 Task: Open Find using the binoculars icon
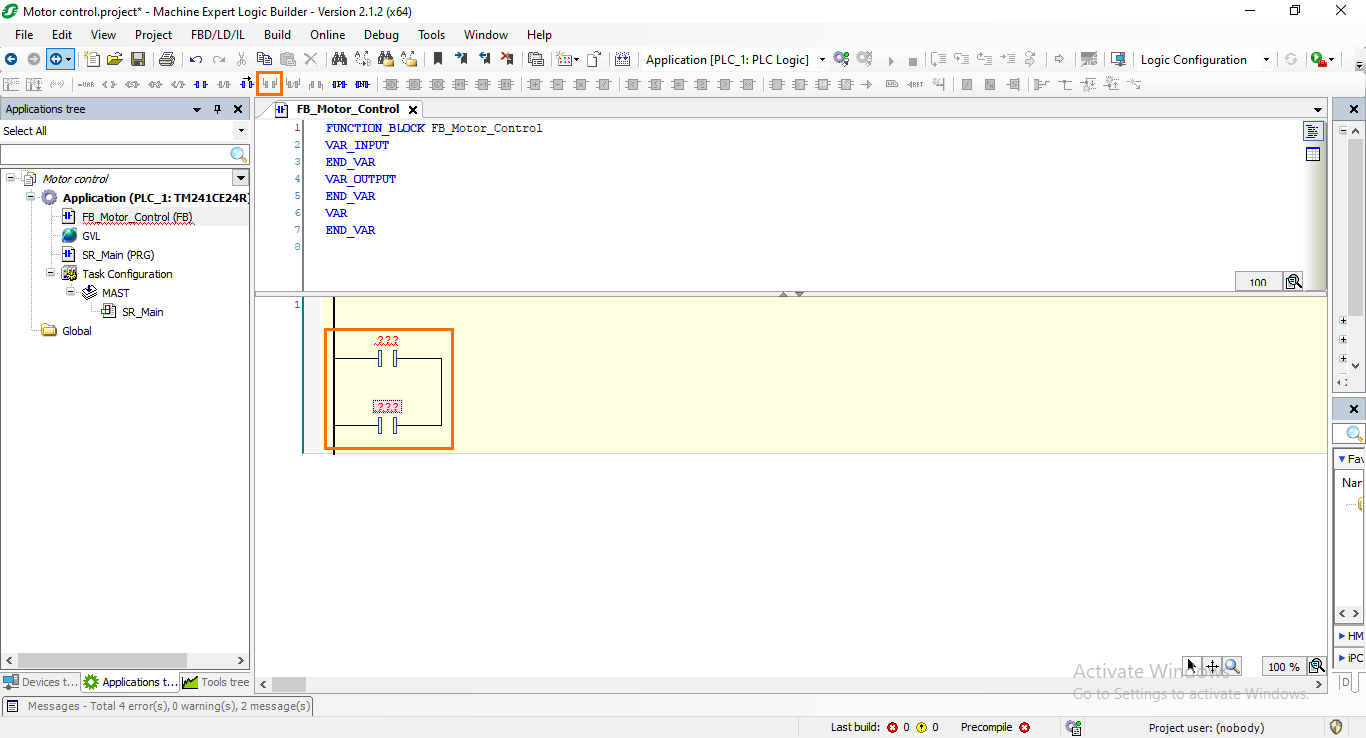click(340, 59)
